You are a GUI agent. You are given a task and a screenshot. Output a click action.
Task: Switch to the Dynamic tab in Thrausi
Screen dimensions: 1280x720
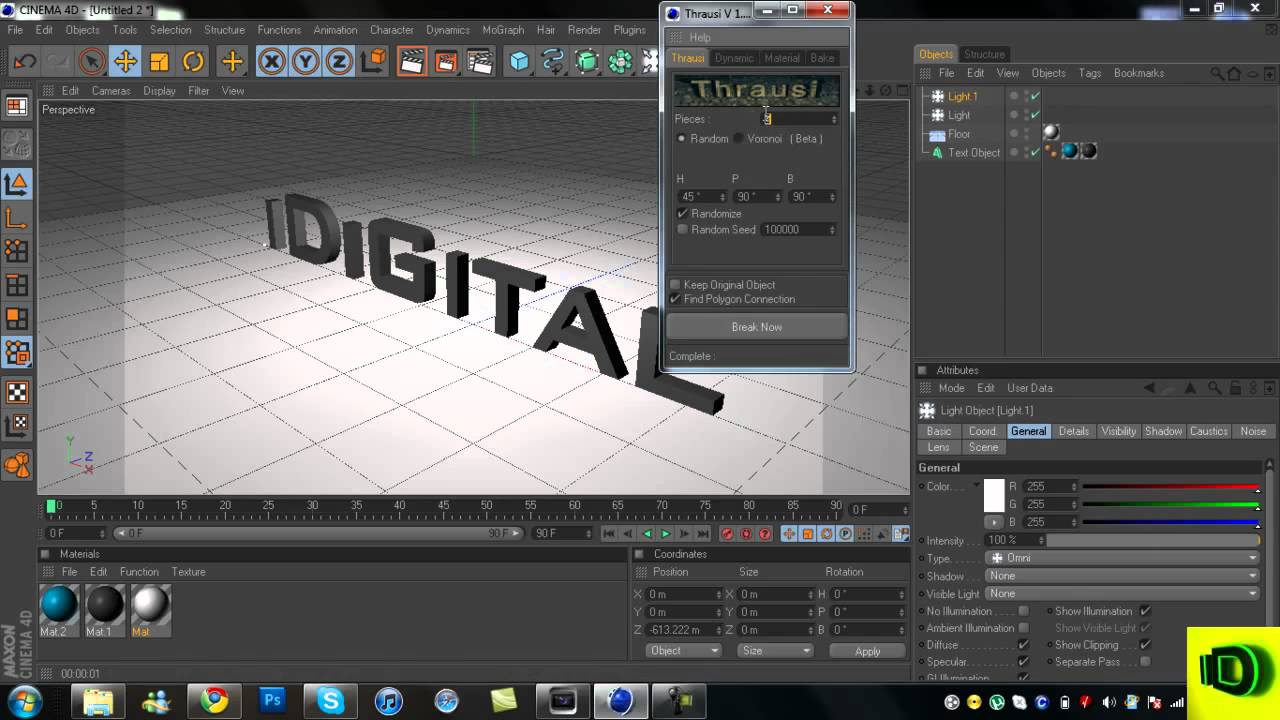coord(734,58)
